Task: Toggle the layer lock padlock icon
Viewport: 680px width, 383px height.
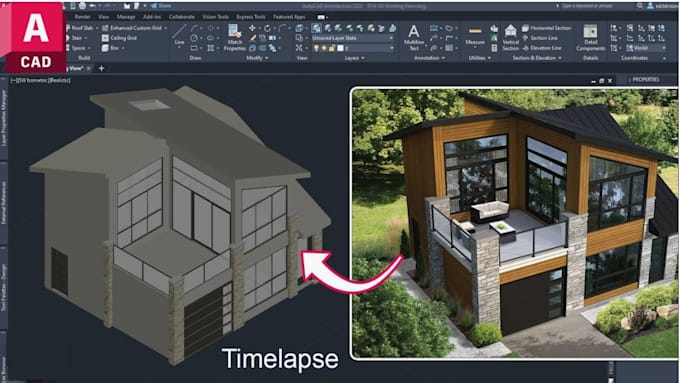Action: point(332,48)
